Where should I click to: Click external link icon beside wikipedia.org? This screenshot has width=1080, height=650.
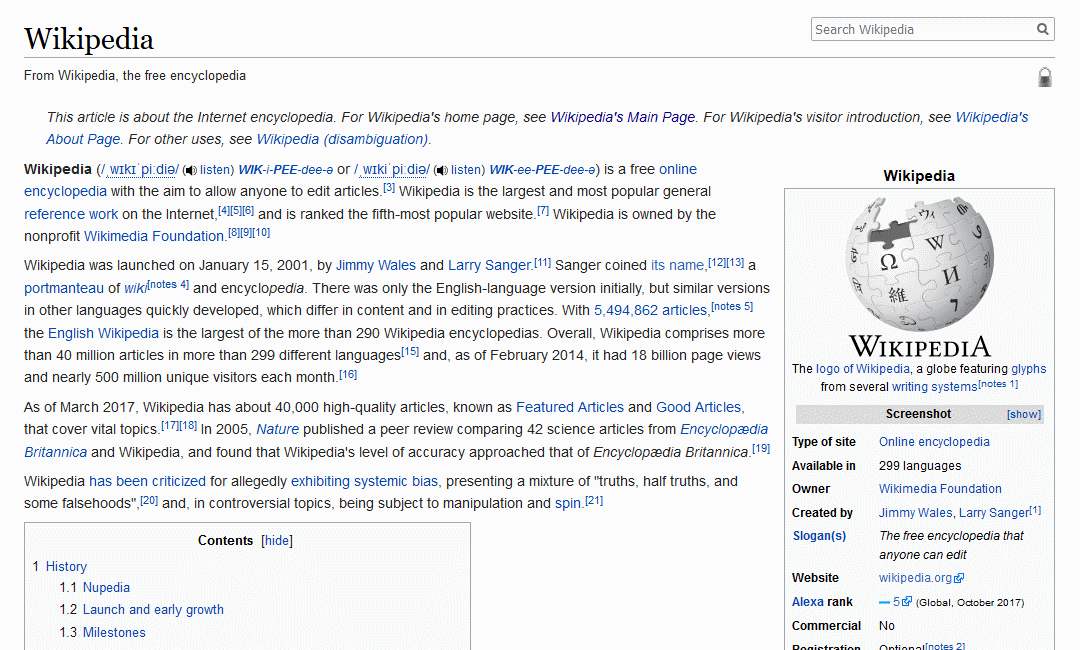[959, 578]
